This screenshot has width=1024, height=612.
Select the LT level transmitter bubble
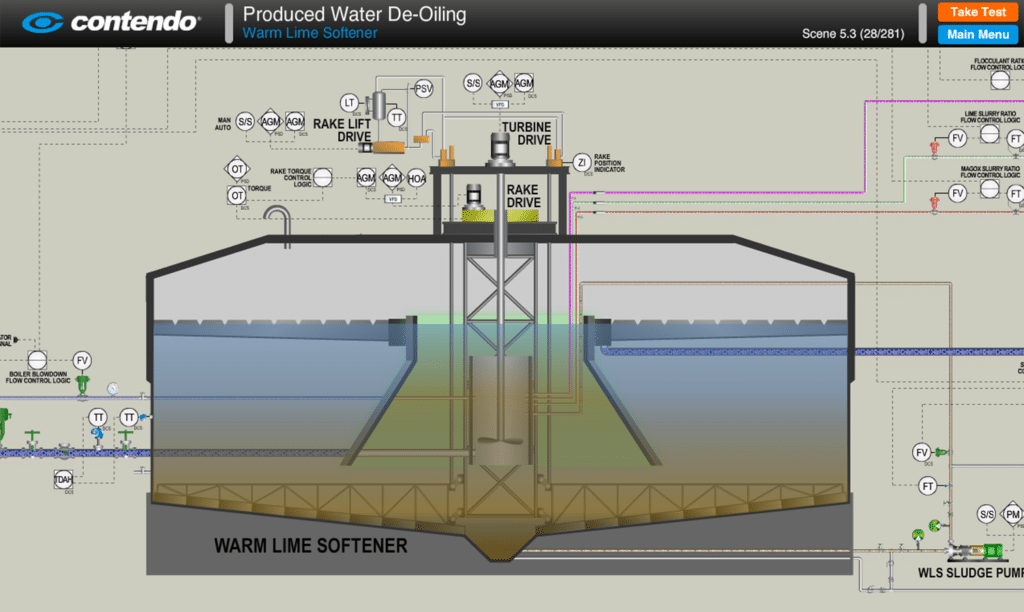click(x=349, y=103)
